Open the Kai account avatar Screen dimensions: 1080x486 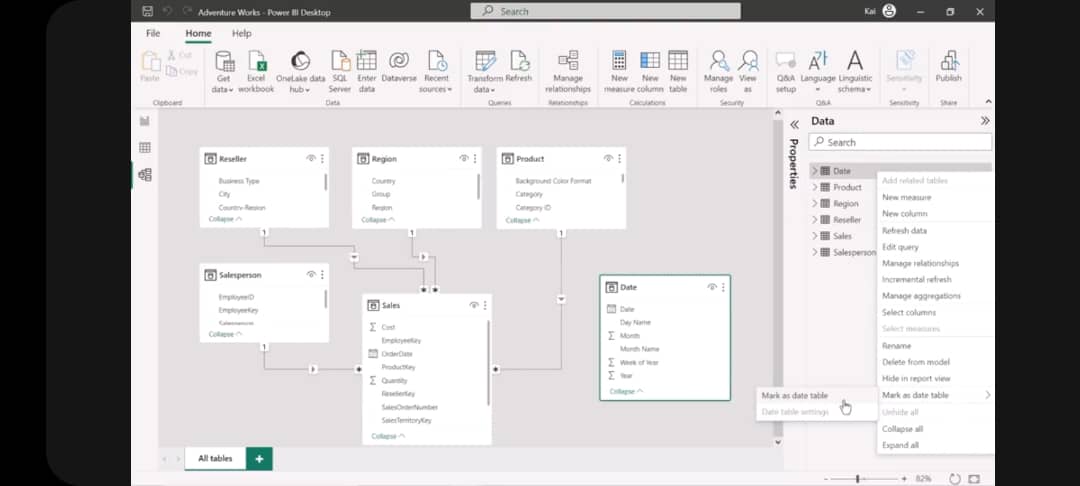(x=889, y=11)
